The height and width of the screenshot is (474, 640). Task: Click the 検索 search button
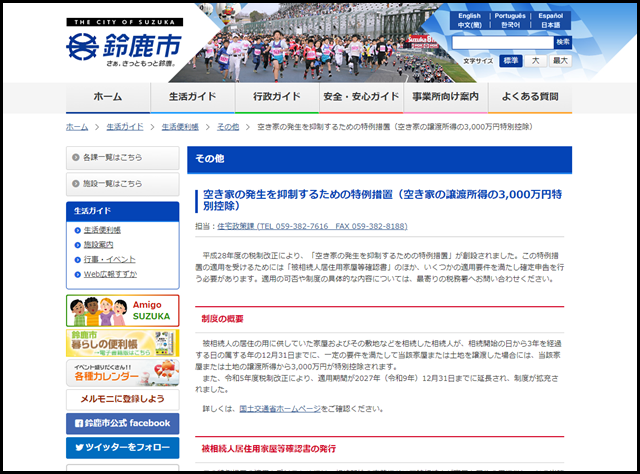(x=563, y=42)
